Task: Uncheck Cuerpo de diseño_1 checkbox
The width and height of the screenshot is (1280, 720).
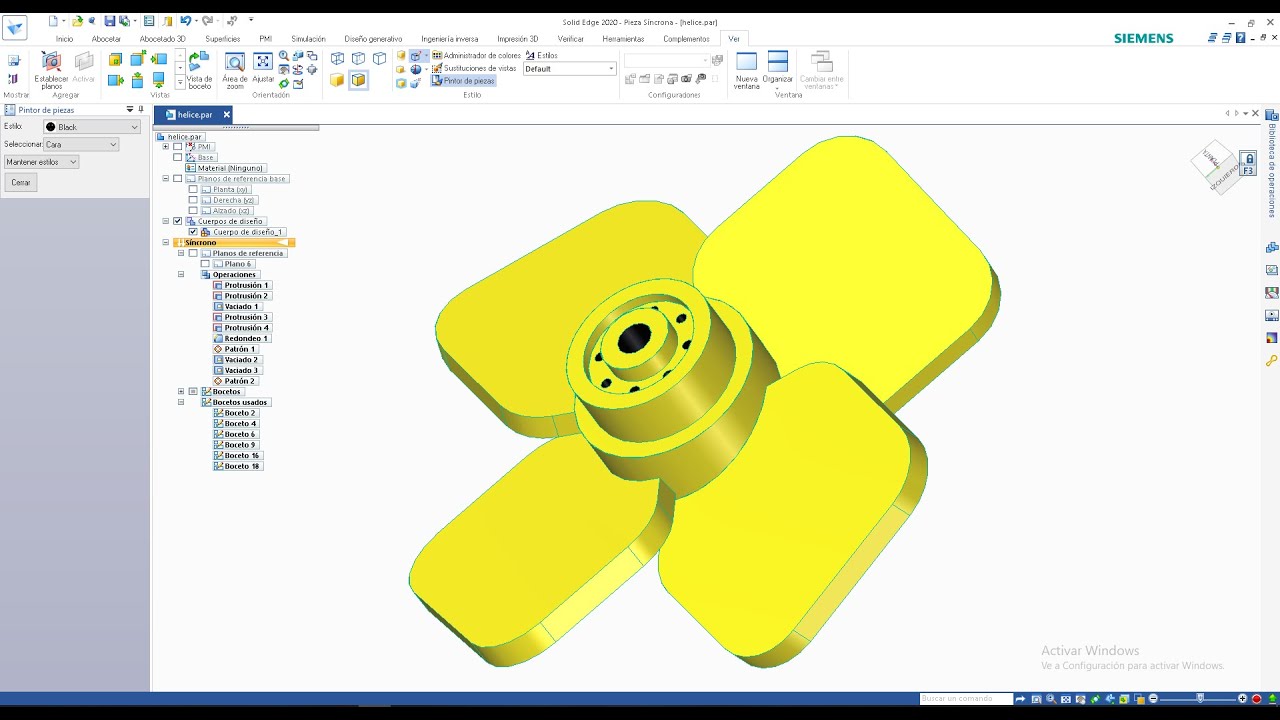Action: pyautogui.click(x=193, y=232)
